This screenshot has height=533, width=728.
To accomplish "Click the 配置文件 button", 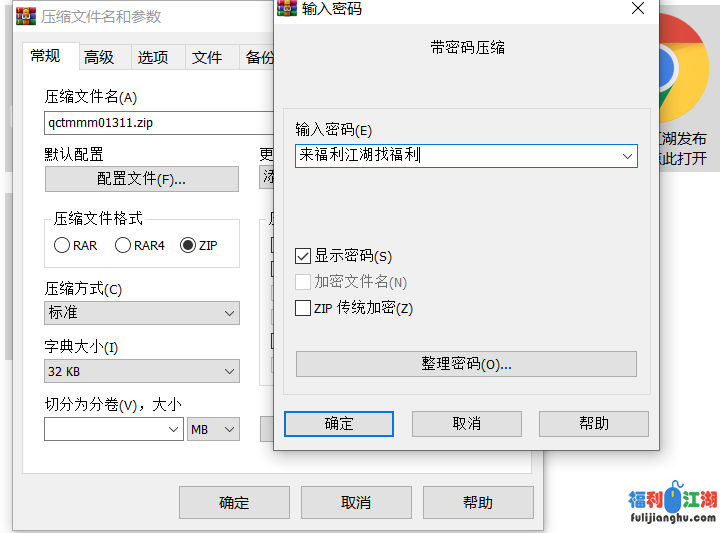I will [x=142, y=179].
